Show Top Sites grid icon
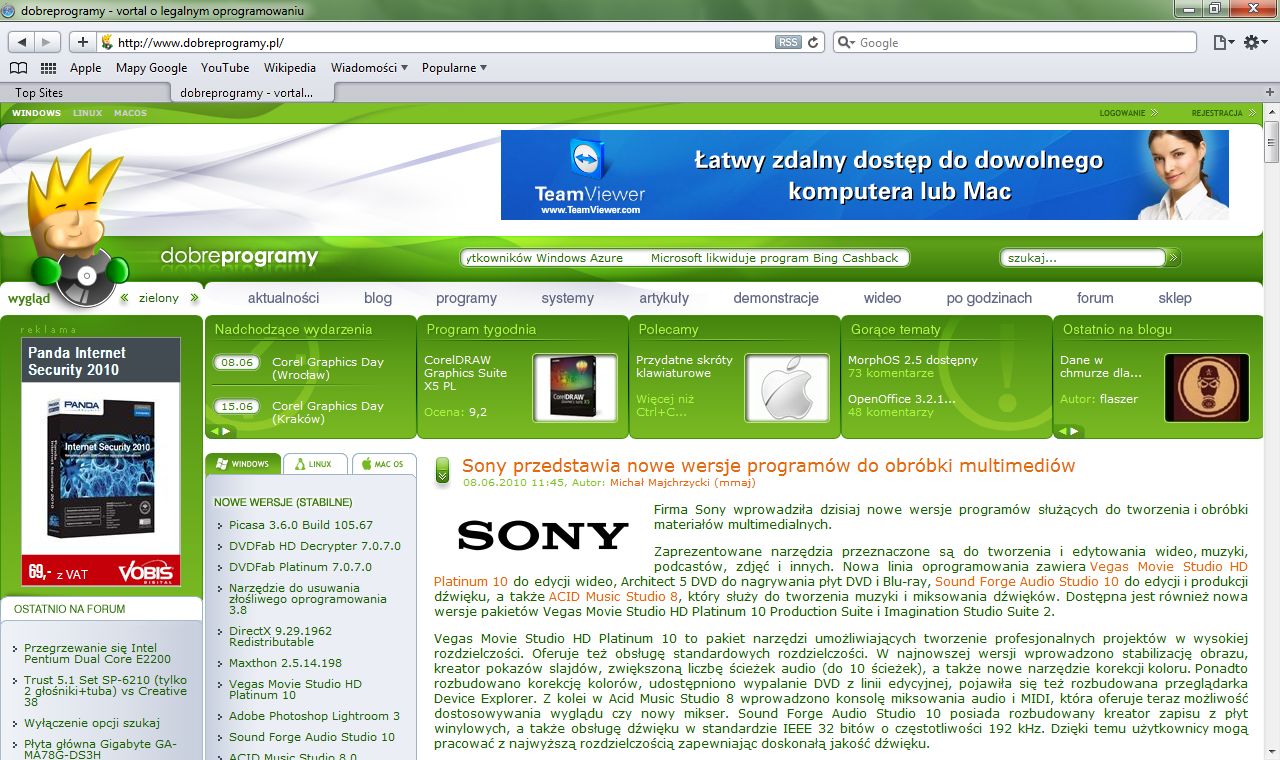Image resolution: width=1280 pixels, height=760 pixels. pos(48,68)
